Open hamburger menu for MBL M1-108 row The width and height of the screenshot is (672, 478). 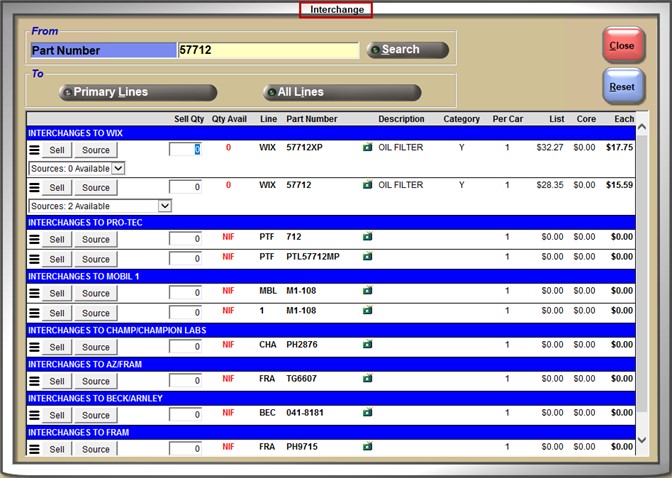click(x=34, y=293)
